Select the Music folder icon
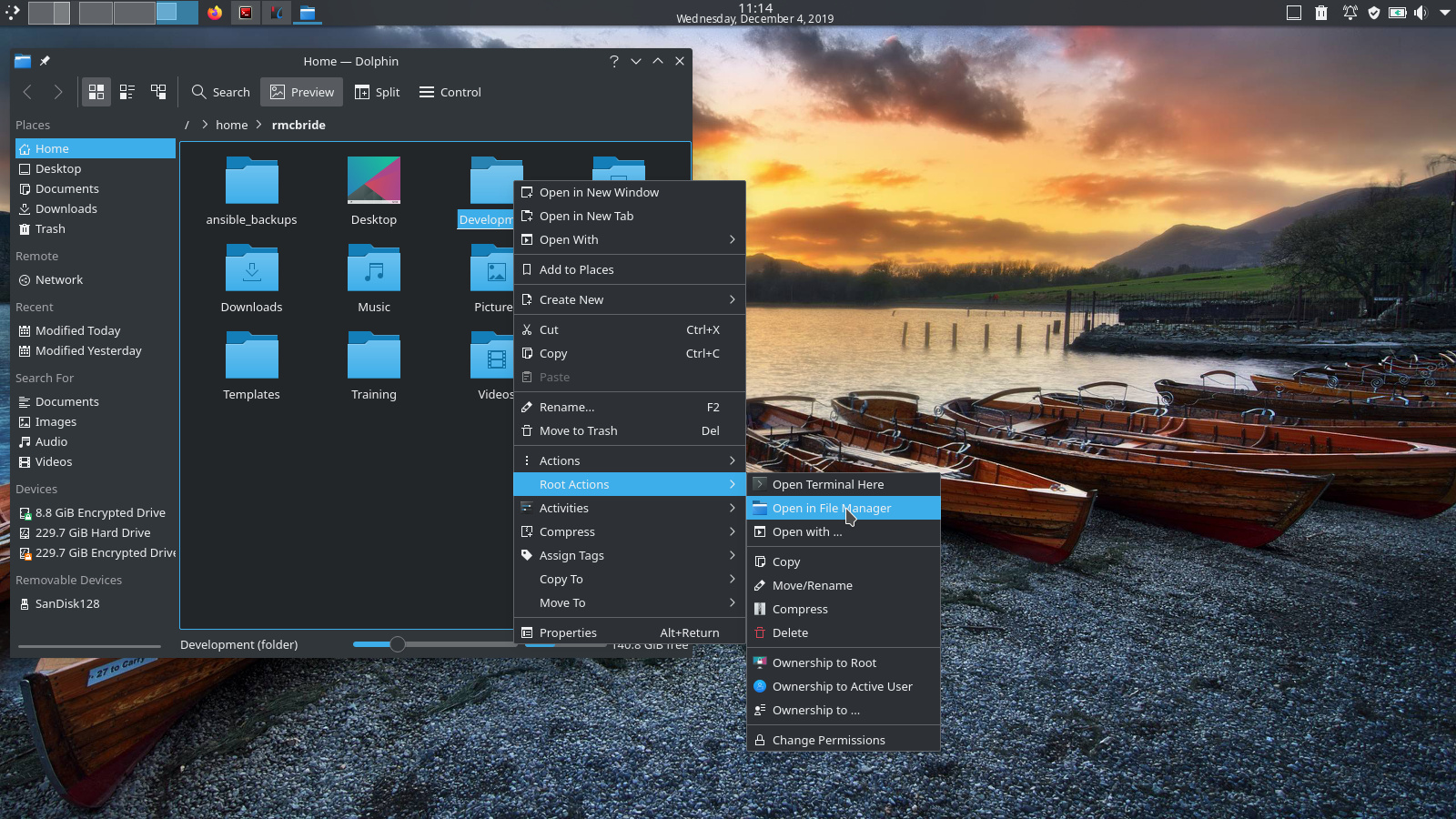The width and height of the screenshot is (1456, 819). [374, 268]
